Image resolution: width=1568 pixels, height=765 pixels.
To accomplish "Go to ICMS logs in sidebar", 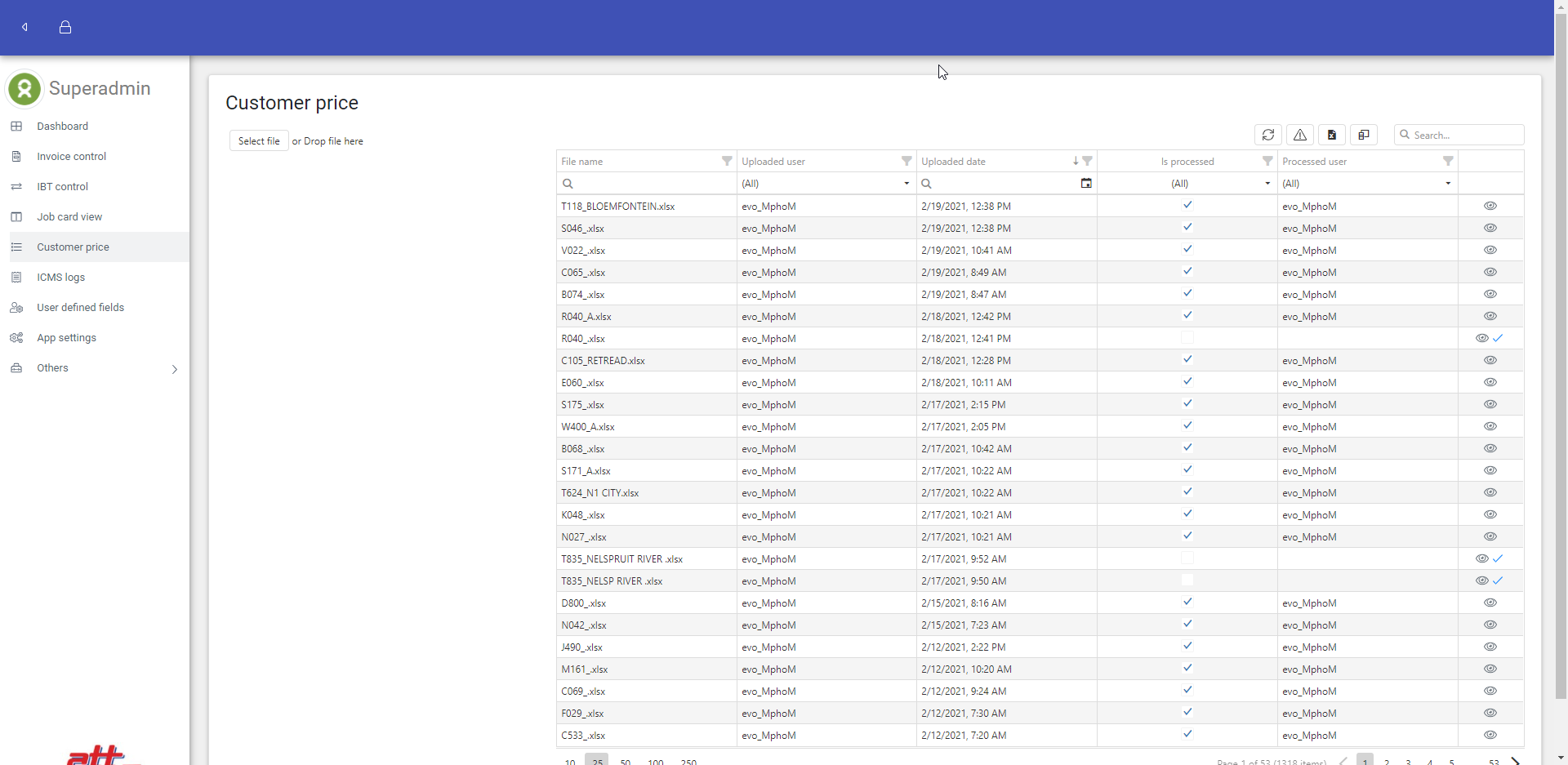I will click(60, 278).
